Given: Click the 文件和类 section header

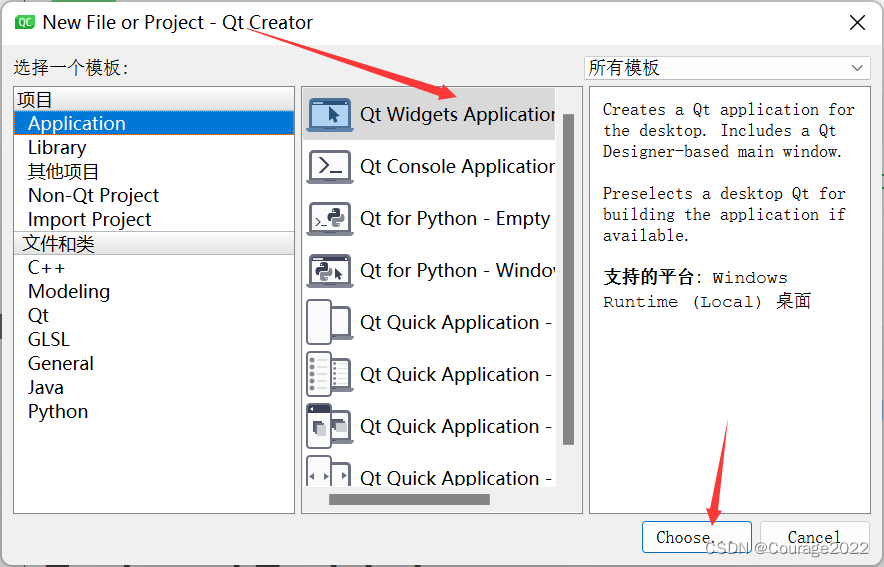Looking at the screenshot, I should (x=154, y=243).
